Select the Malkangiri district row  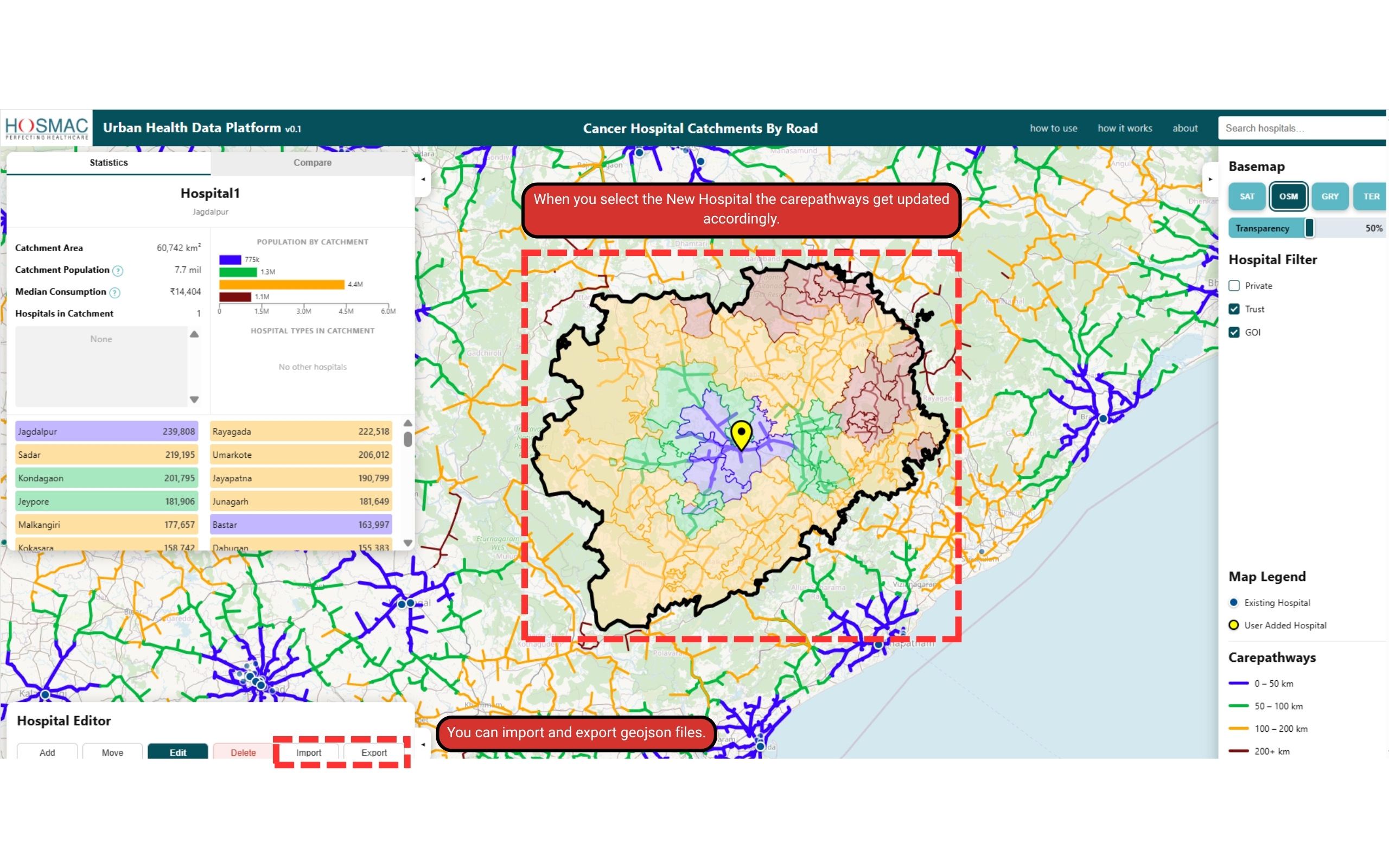(x=107, y=525)
